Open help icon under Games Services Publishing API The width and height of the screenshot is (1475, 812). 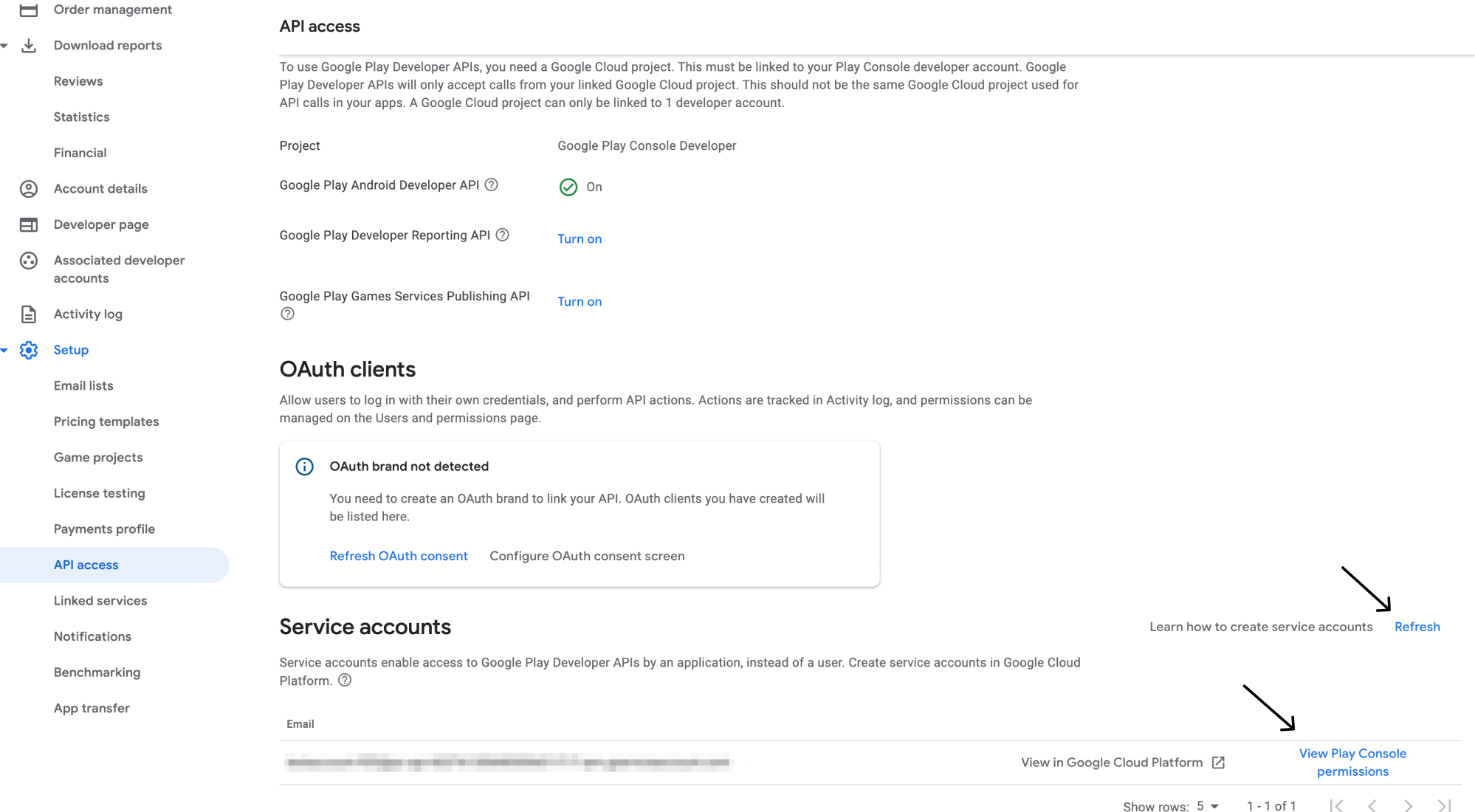[287, 314]
